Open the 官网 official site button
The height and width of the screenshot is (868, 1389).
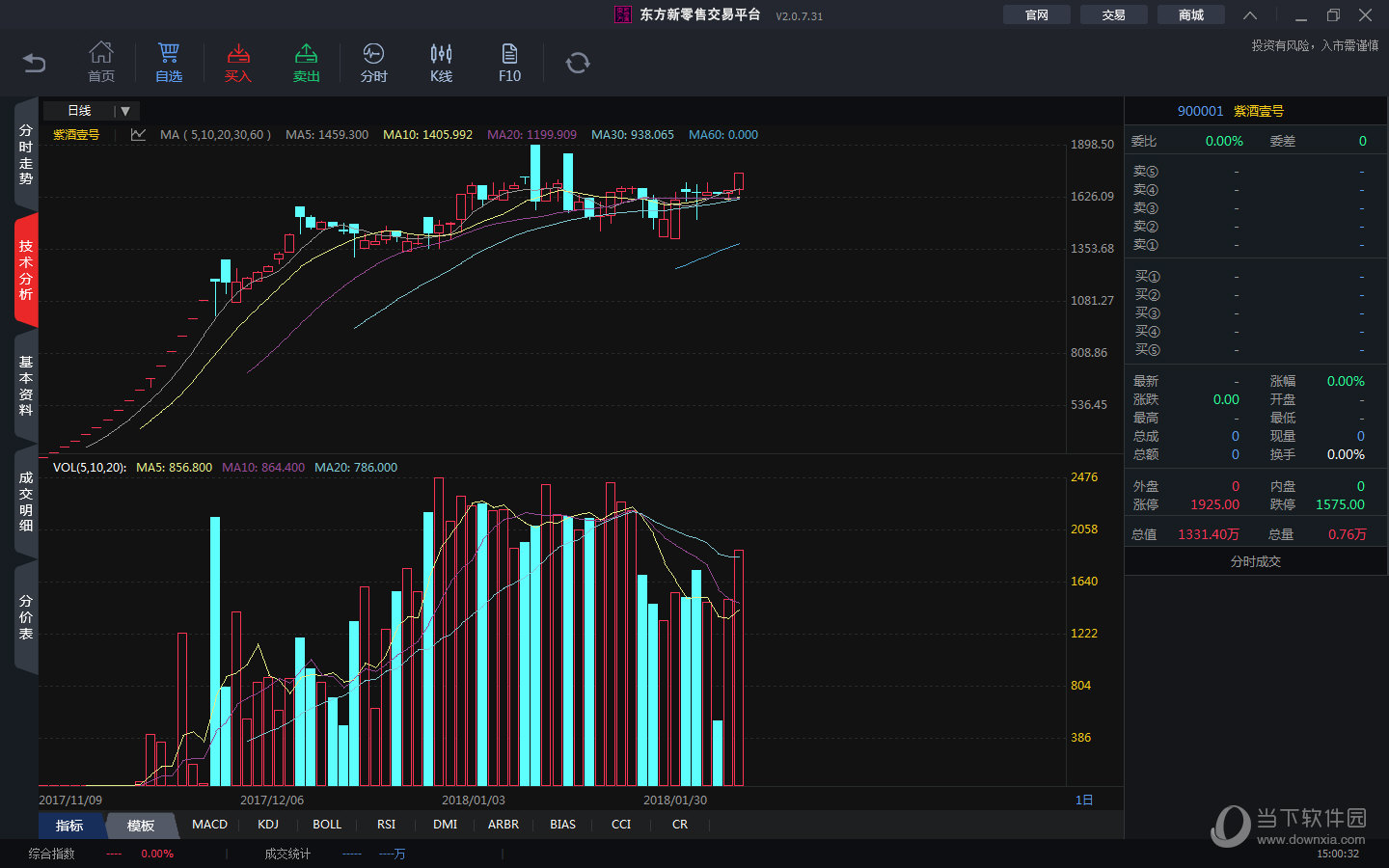[x=1037, y=14]
